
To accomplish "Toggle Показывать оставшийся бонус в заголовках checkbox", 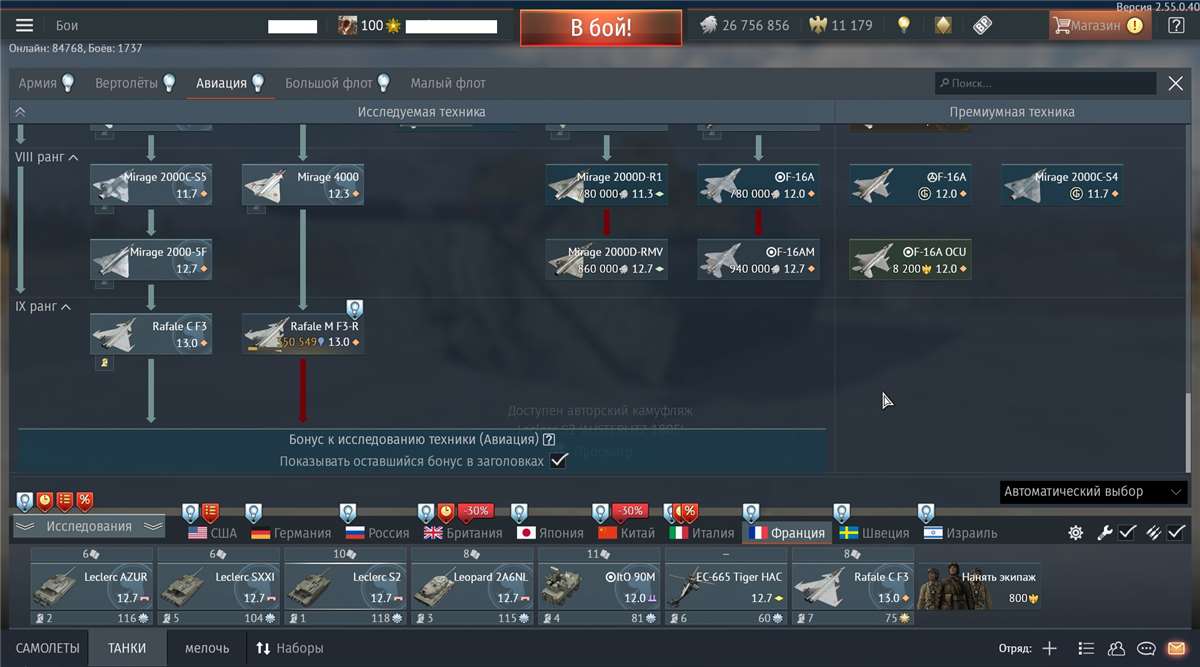I will [x=559, y=461].
